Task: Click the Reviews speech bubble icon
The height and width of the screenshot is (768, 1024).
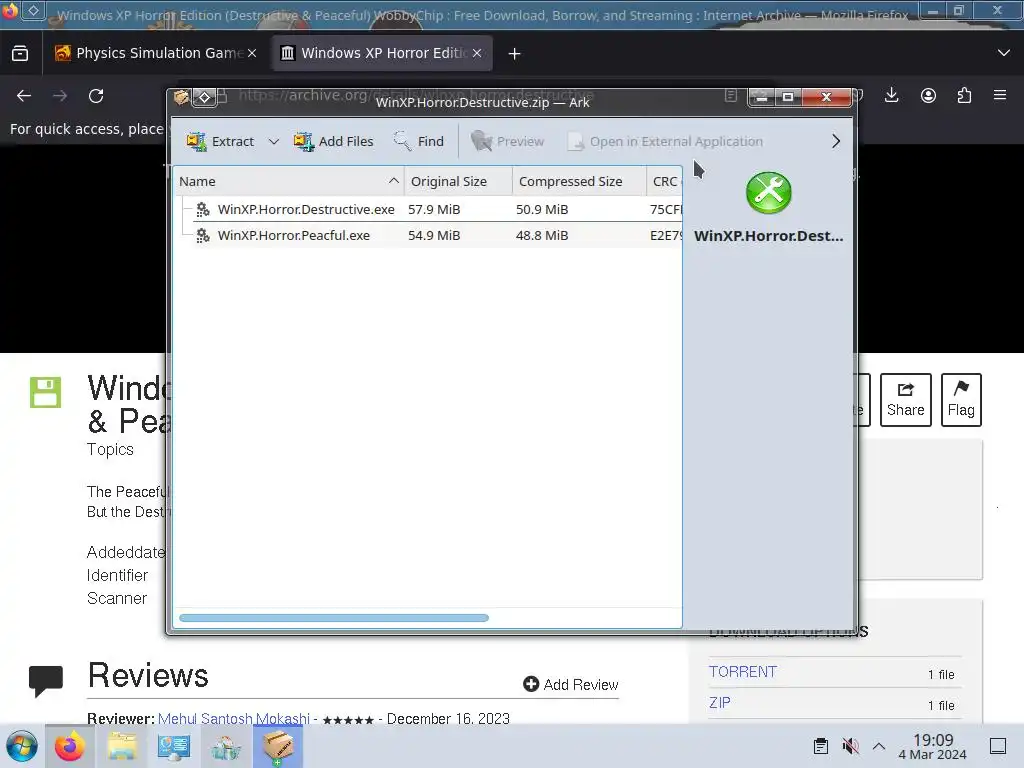Action: [46, 680]
